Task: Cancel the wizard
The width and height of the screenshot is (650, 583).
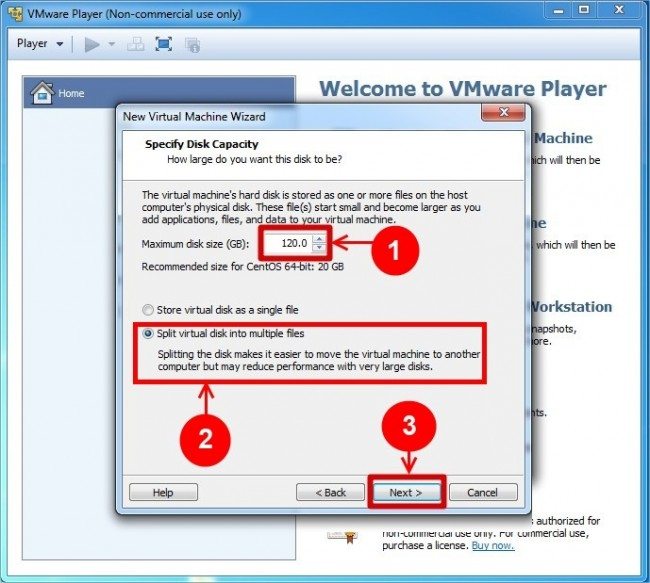Action: tap(483, 492)
